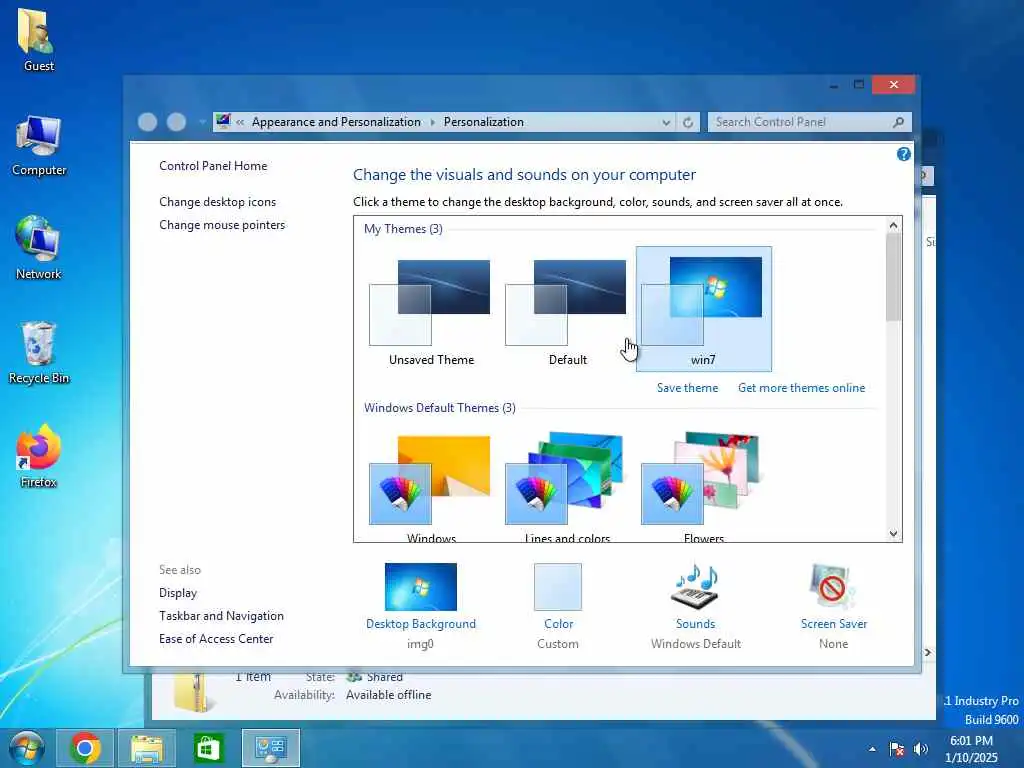This screenshot has width=1024, height=768.
Task: Expand the address bar history dropdown
Action: pos(665,122)
